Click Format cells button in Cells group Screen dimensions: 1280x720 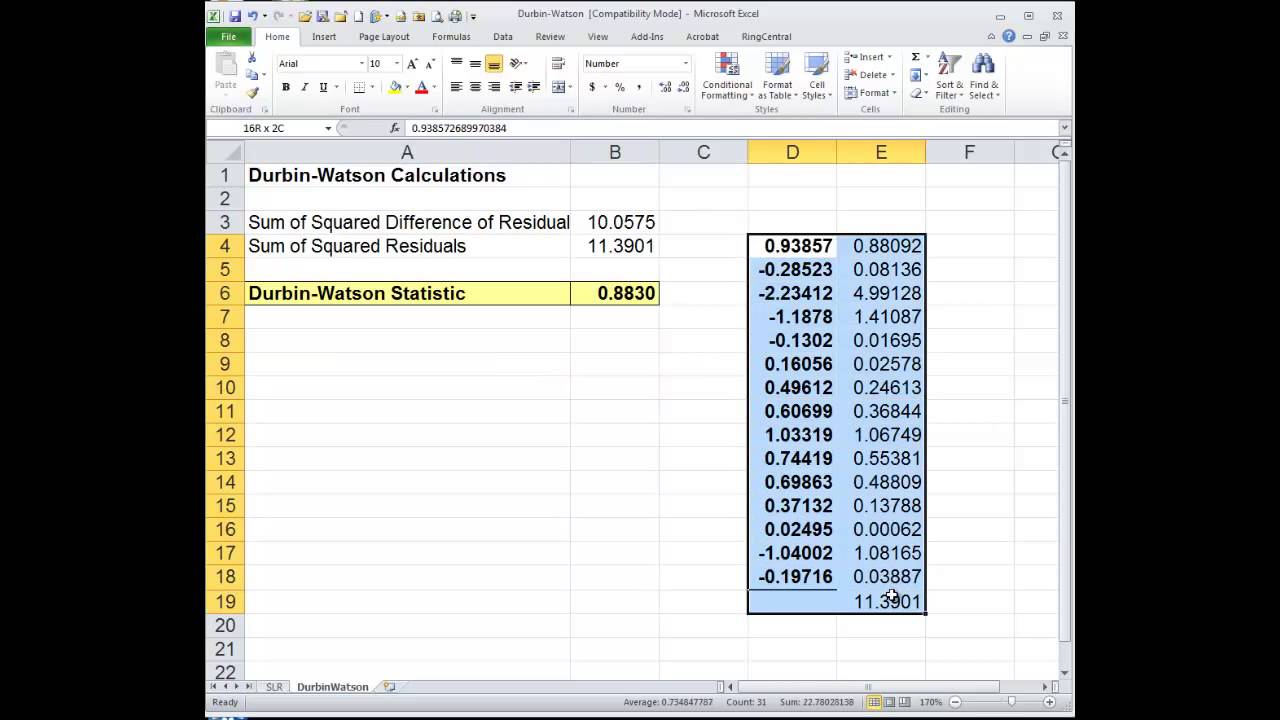tap(870, 93)
